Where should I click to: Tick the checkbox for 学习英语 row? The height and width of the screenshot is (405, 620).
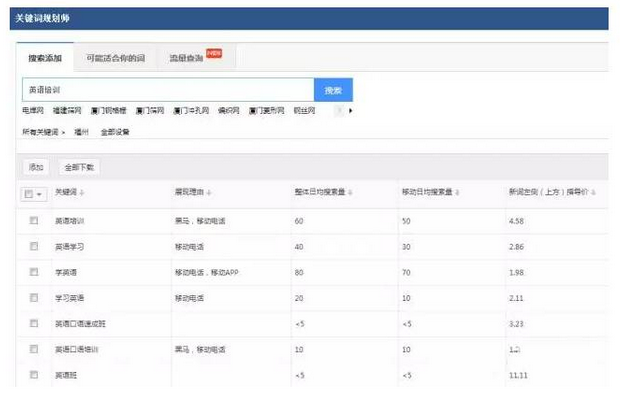coord(34,297)
